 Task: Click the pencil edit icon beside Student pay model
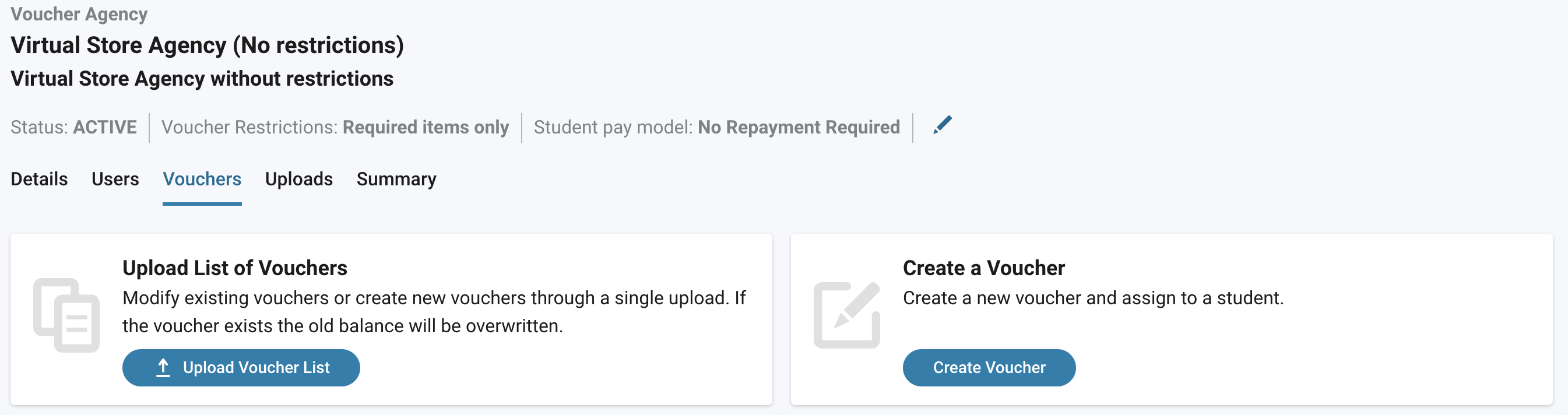pos(943,125)
